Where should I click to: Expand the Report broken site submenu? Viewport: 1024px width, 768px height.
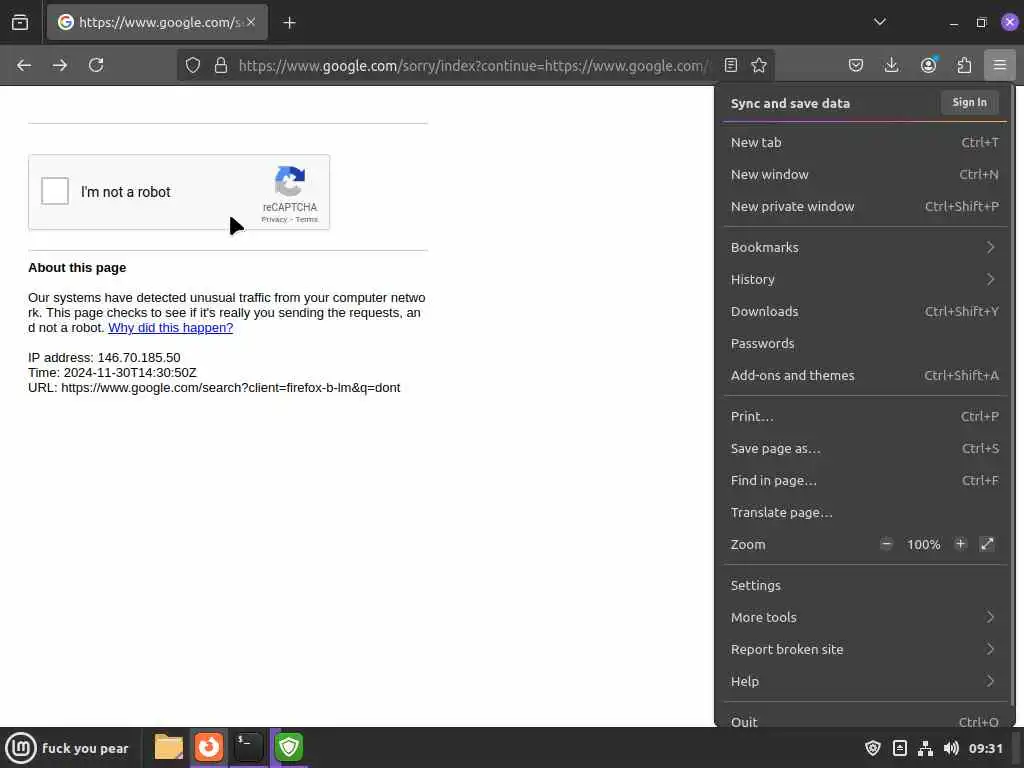click(865, 650)
